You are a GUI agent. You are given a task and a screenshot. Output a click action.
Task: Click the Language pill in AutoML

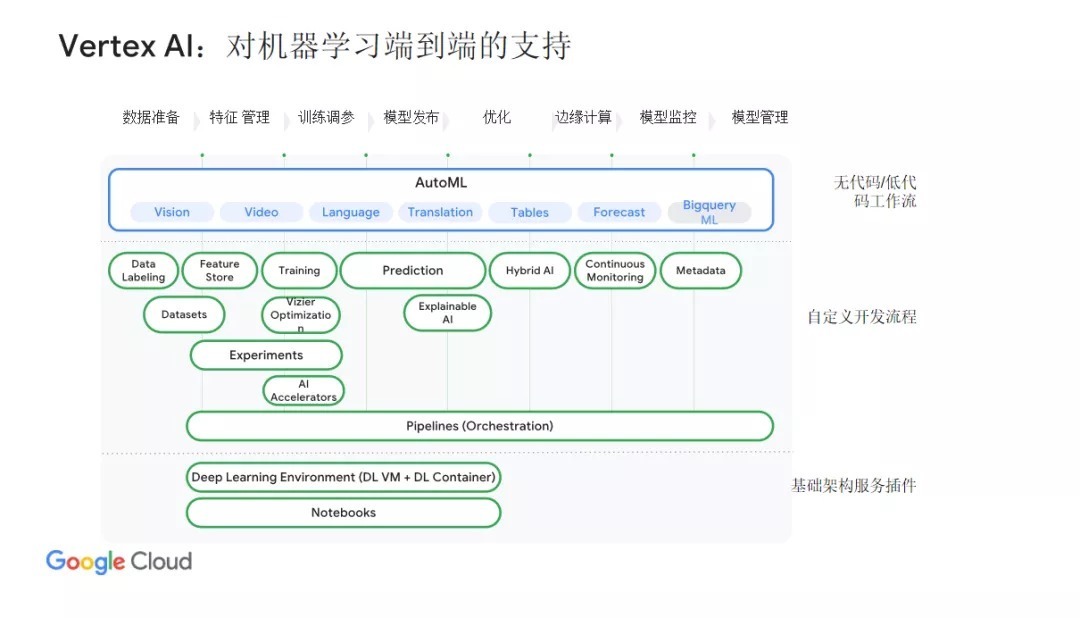point(351,212)
